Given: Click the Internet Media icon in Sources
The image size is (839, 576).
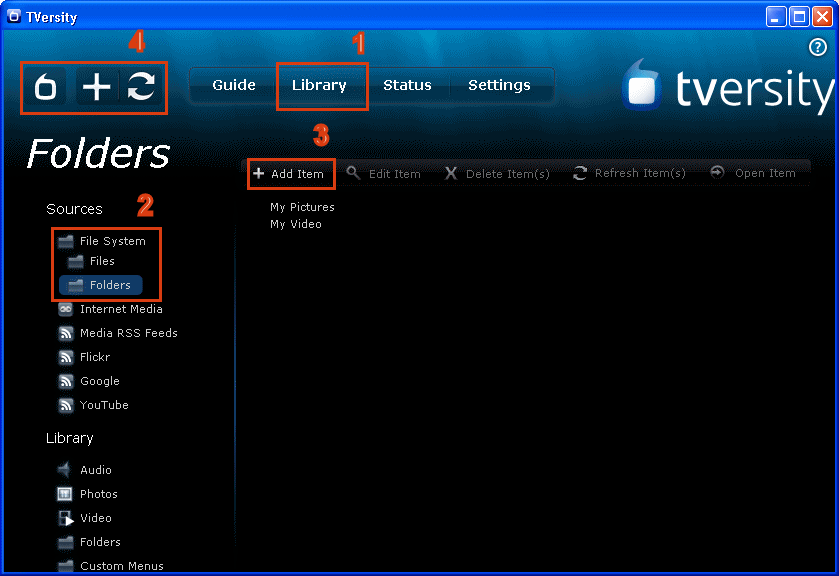Looking at the screenshot, I should (x=65, y=309).
